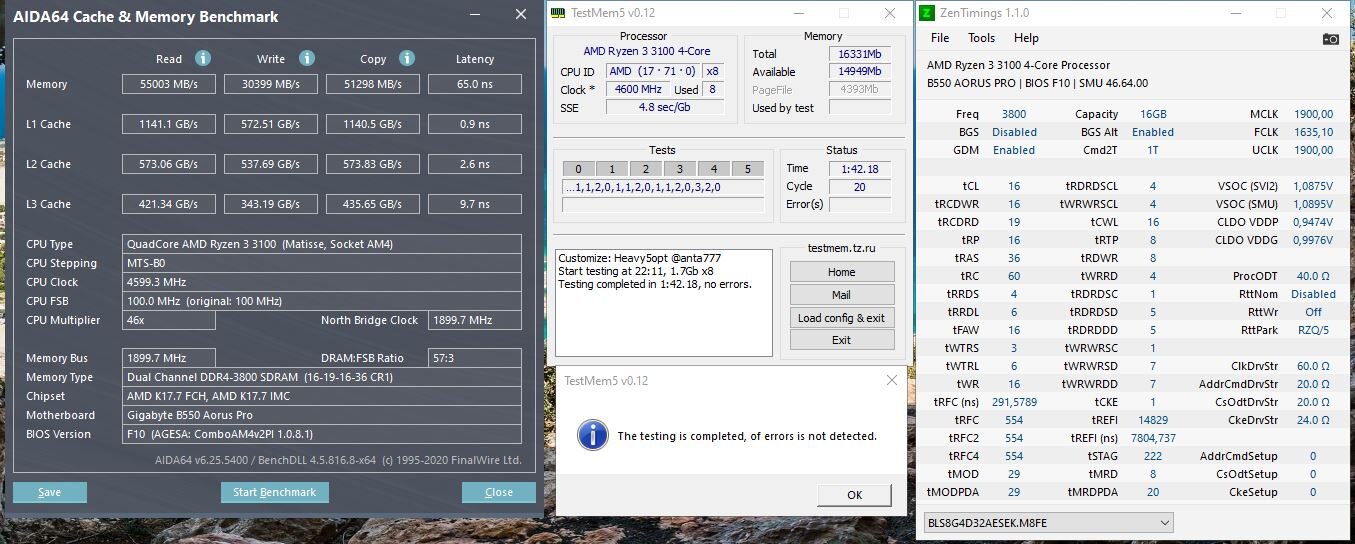Viewport: 1355px width, 544px height.
Task: Click the Mail button in TestMem5
Action: [842, 295]
